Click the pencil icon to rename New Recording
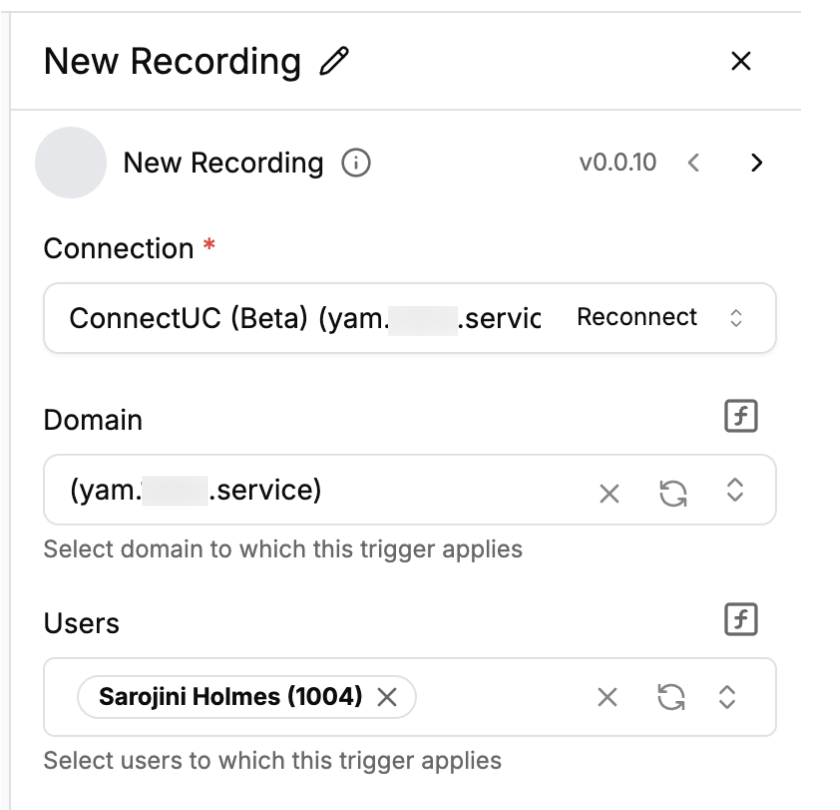 point(334,61)
